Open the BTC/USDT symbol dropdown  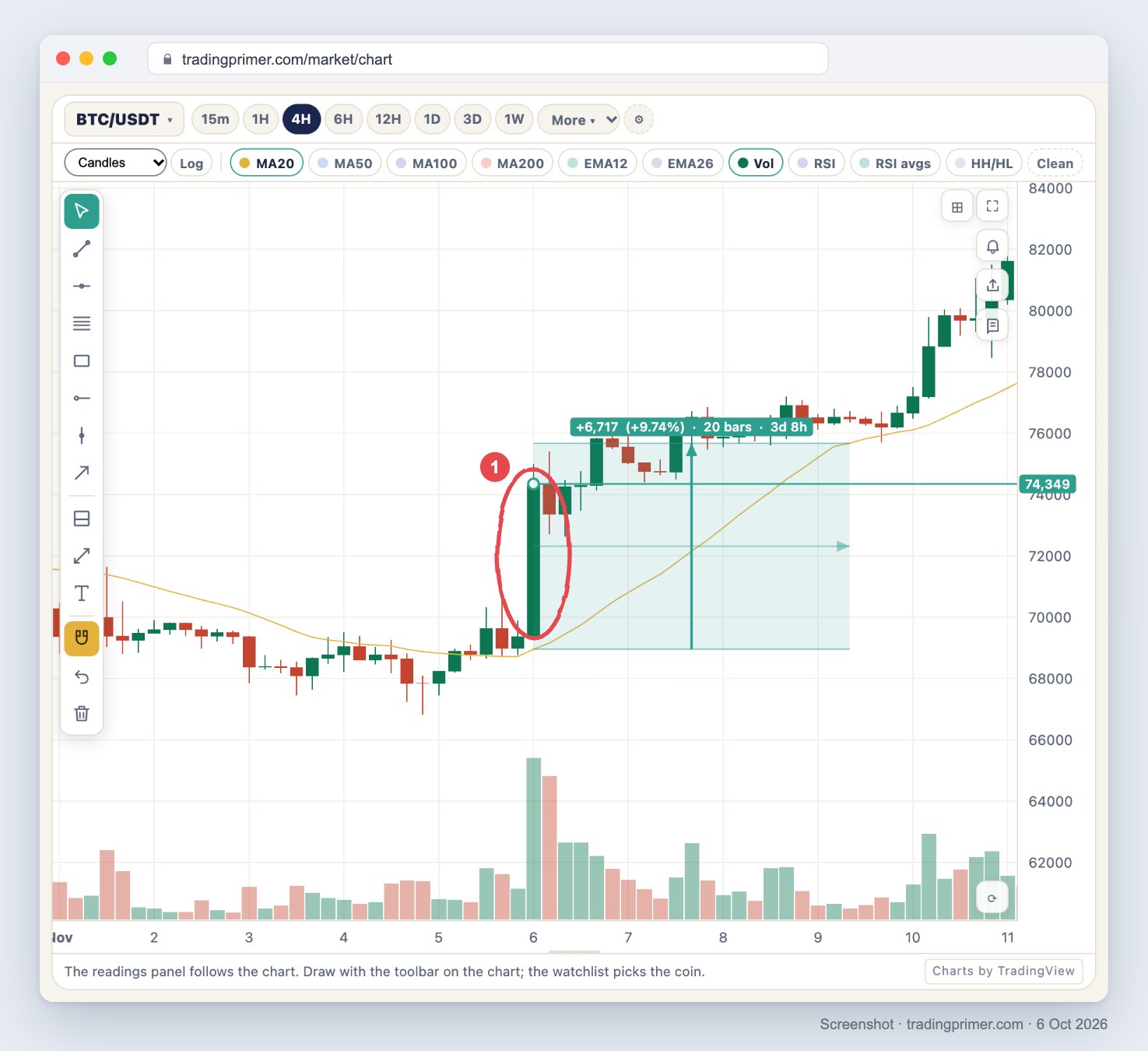tap(125, 119)
